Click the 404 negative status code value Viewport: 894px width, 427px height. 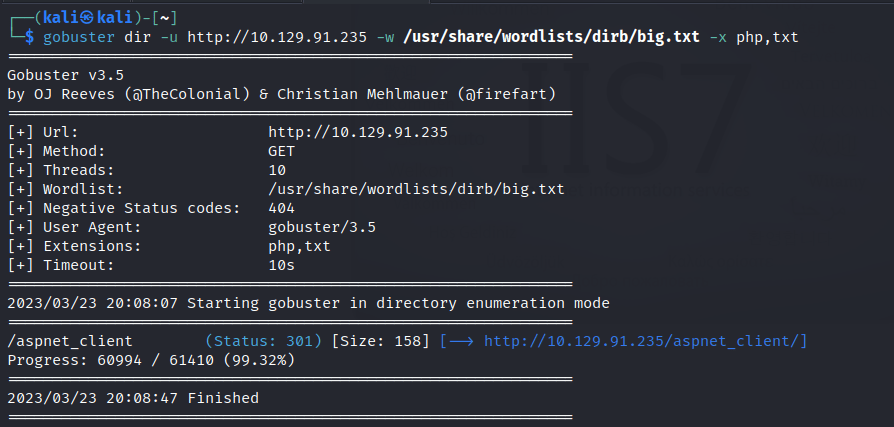click(282, 208)
